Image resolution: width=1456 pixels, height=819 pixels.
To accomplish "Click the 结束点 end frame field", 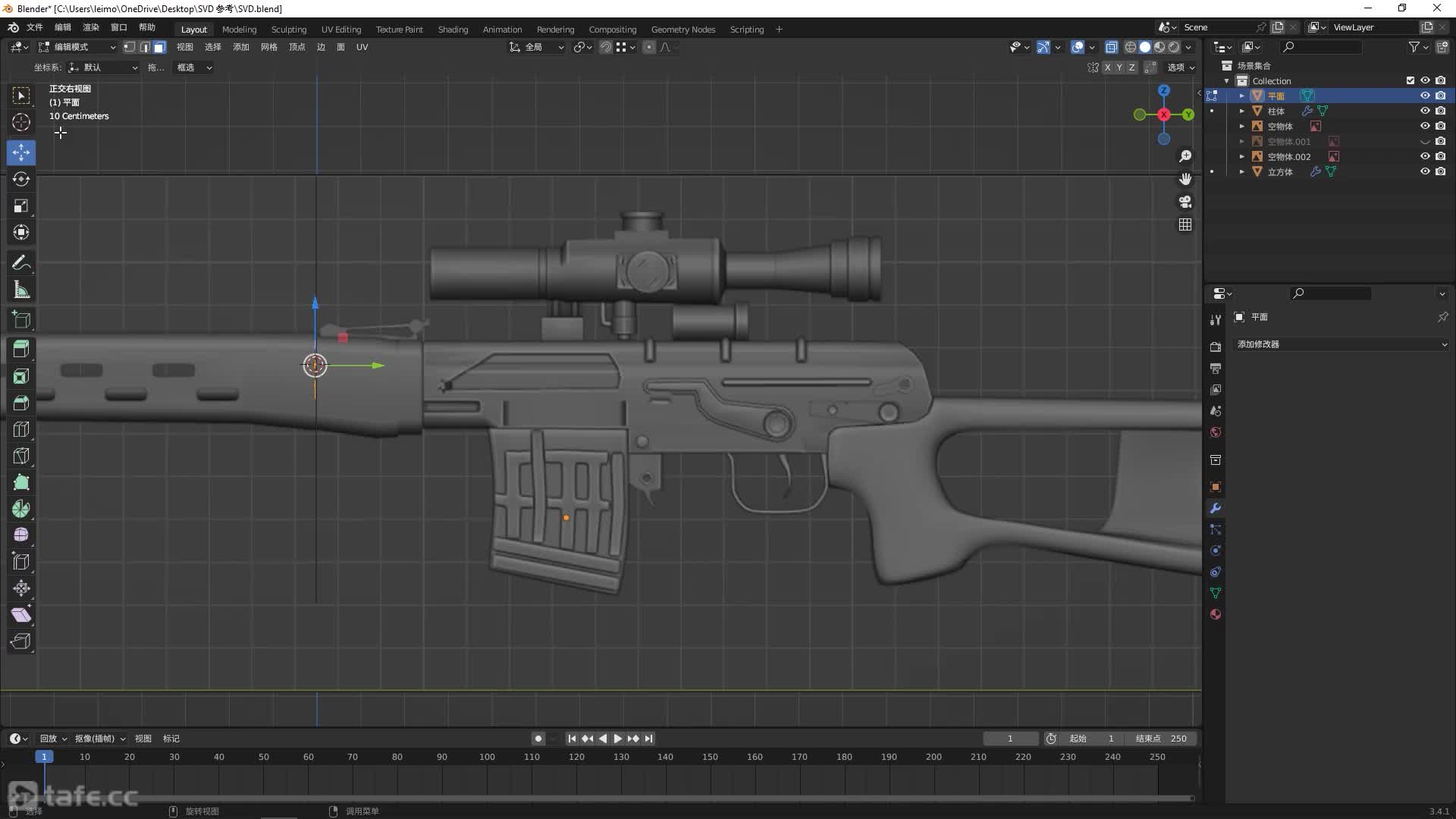I will coord(1161,739).
